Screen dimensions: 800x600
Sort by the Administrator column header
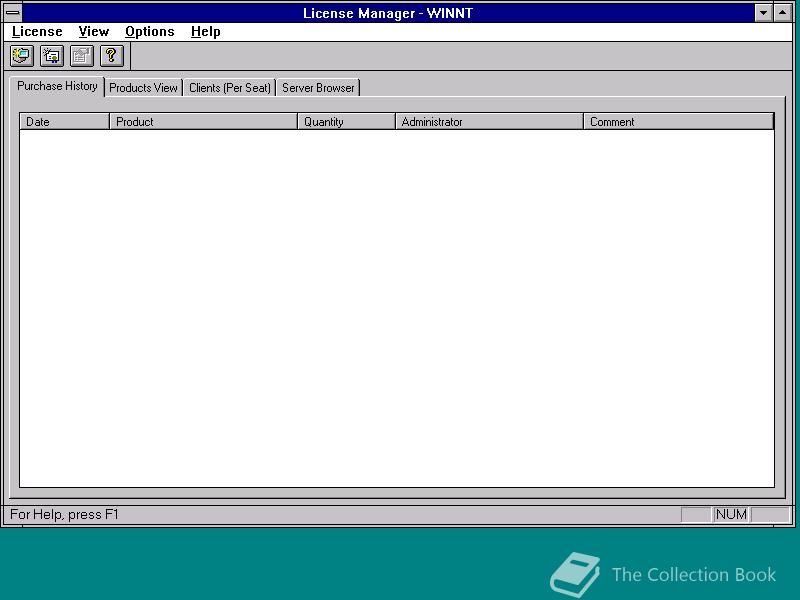coord(489,121)
